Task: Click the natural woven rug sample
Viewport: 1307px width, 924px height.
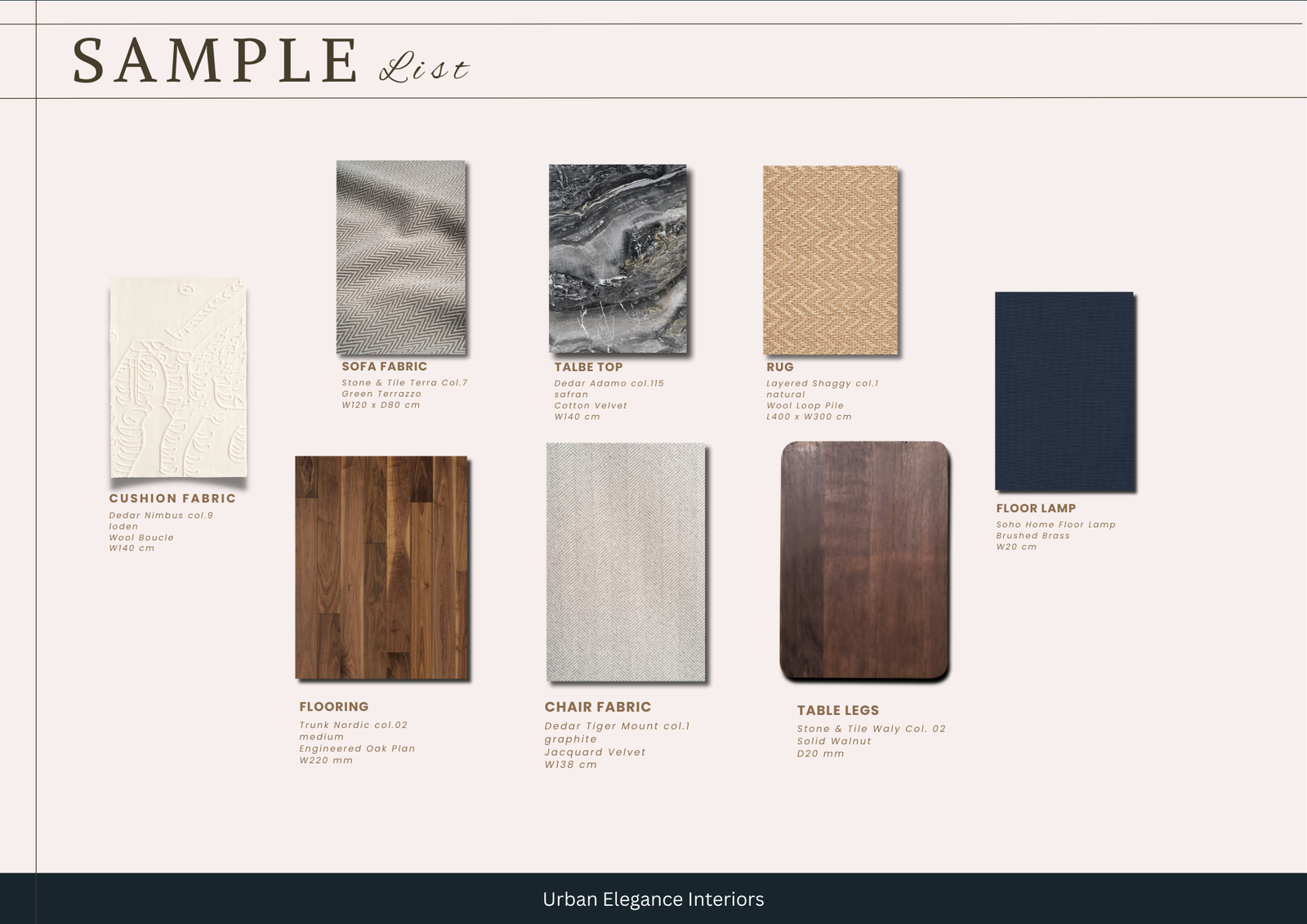Action: [x=830, y=261]
